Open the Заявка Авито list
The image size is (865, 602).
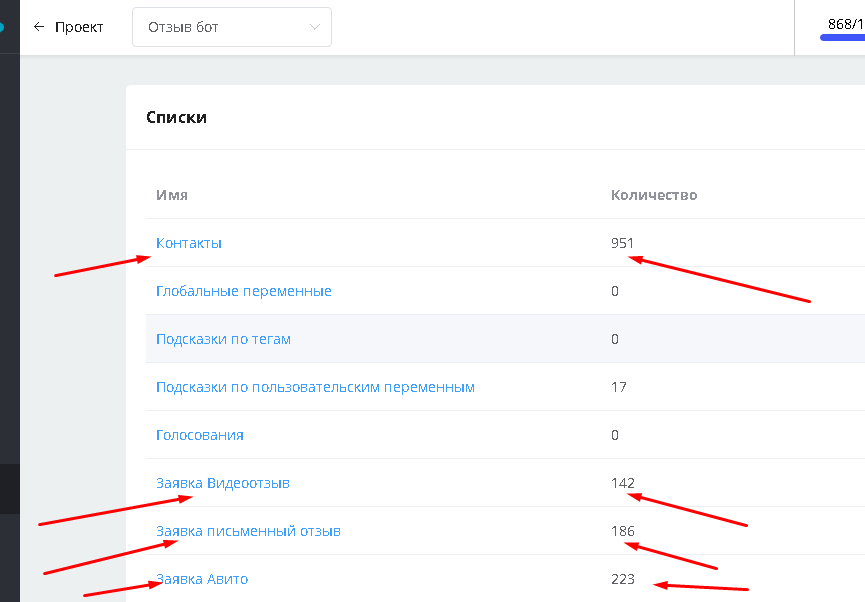(x=202, y=579)
